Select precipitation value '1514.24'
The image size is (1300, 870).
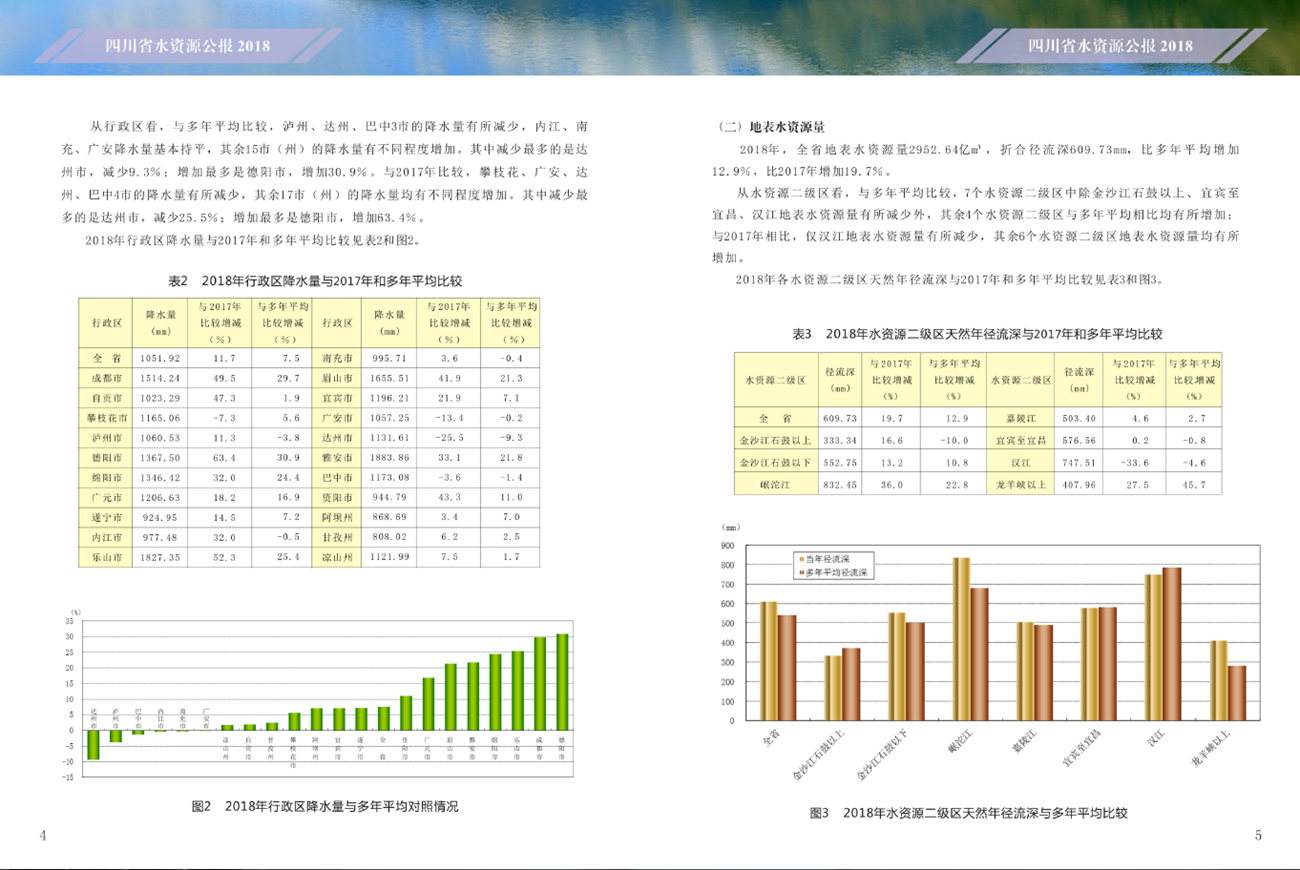click(x=160, y=378)
